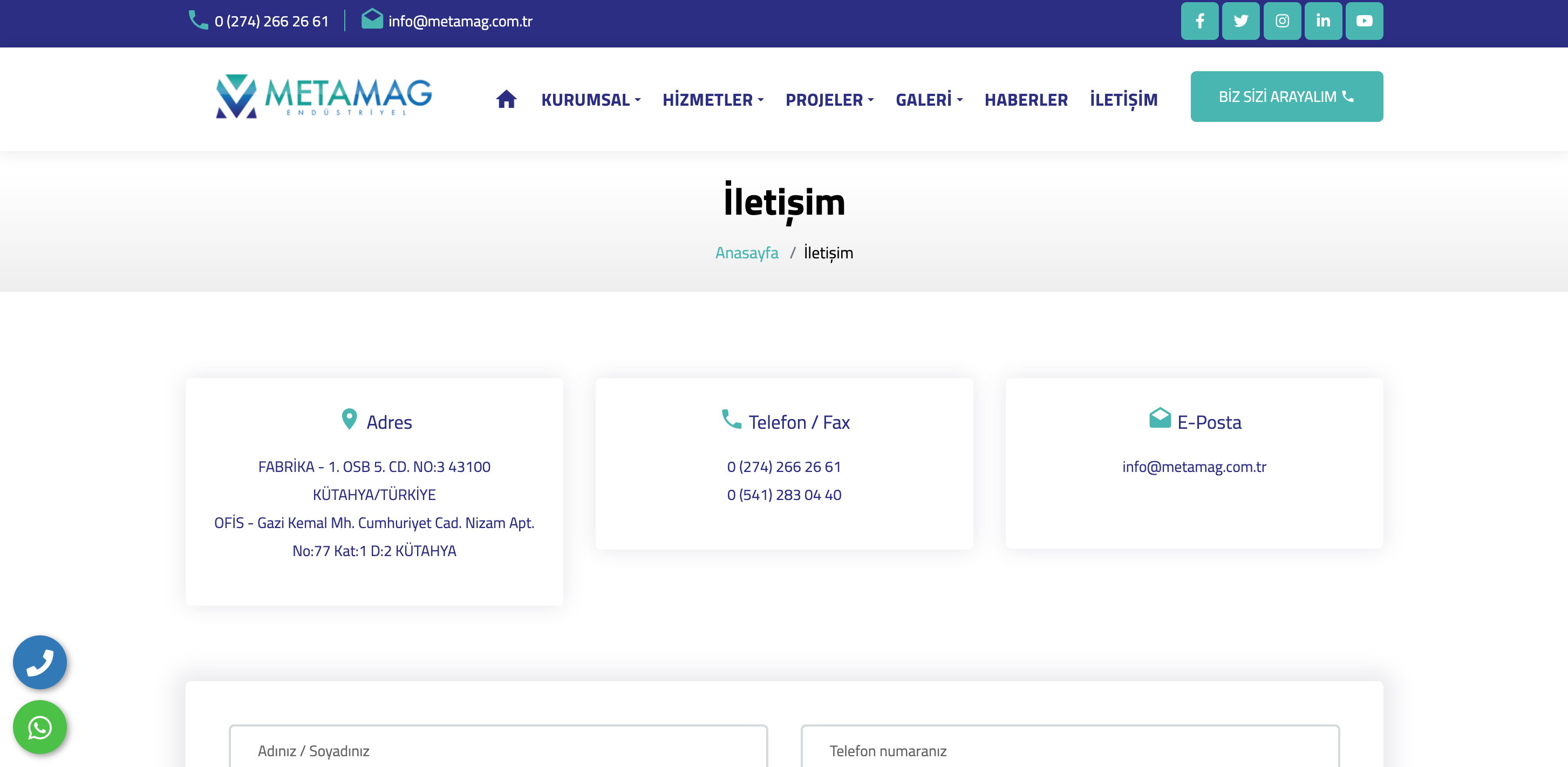The height and width of the screenshot is (767, 1568).
Task: Expand the PROJELER dropdown menu
Action: [829, 100]
